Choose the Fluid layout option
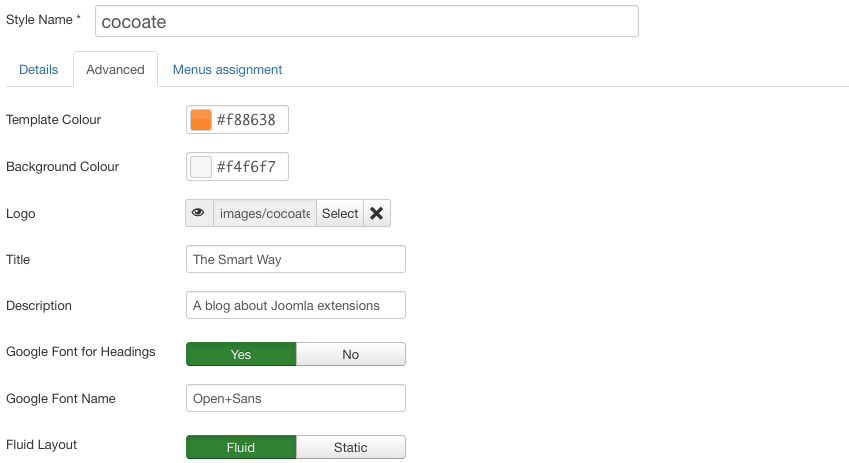 (241, 447)
